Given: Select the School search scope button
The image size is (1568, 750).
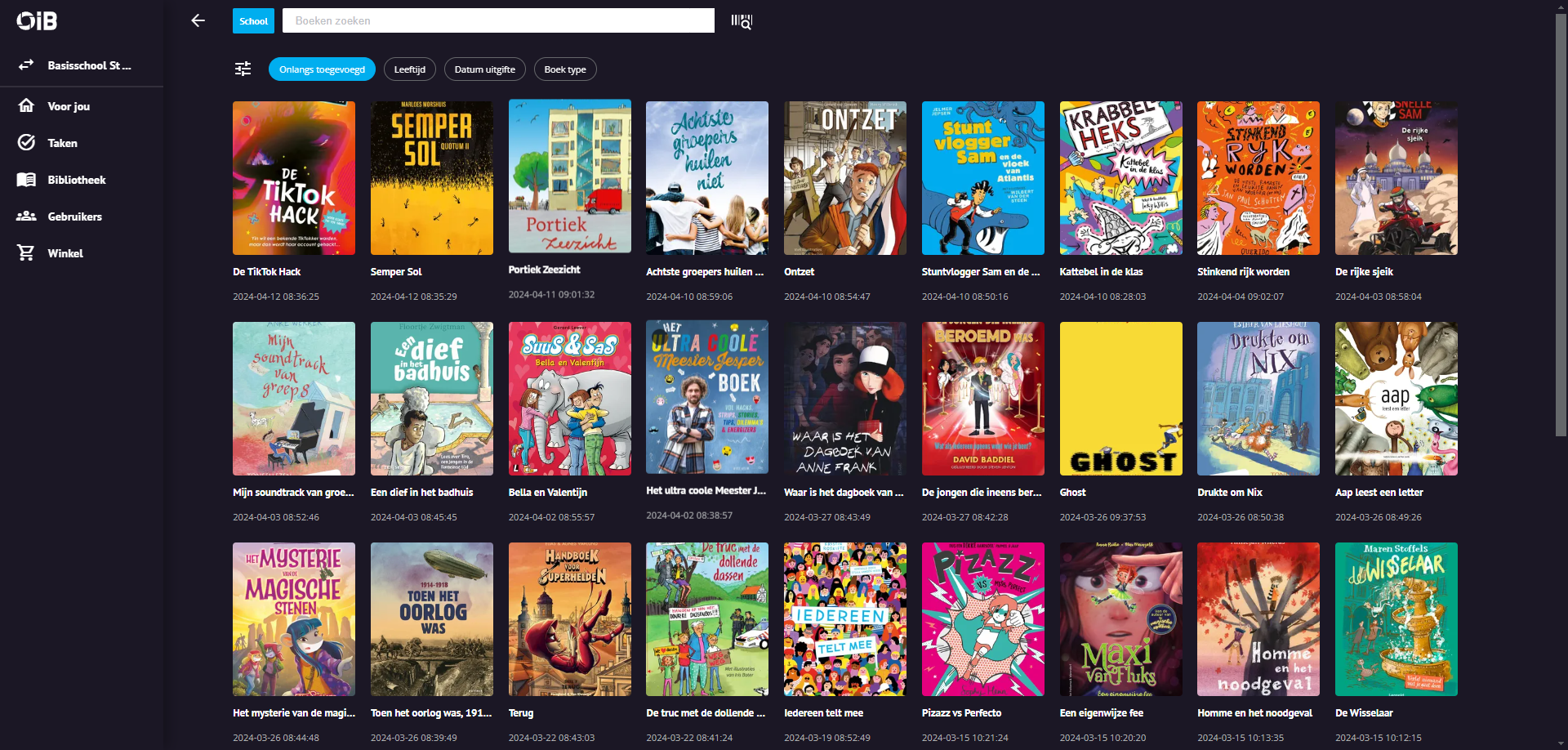Looking at the screenshot, I should 253,21.
